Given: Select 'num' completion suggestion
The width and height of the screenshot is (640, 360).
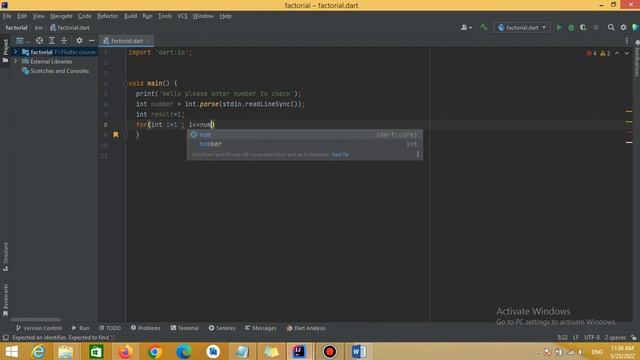Looking at the screenshot, I should pos(305,135).
